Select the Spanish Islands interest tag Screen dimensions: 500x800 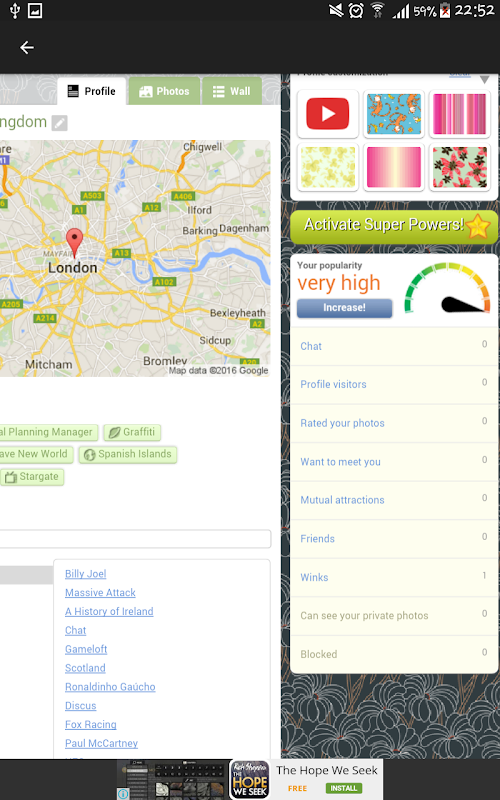coord(128,454)
